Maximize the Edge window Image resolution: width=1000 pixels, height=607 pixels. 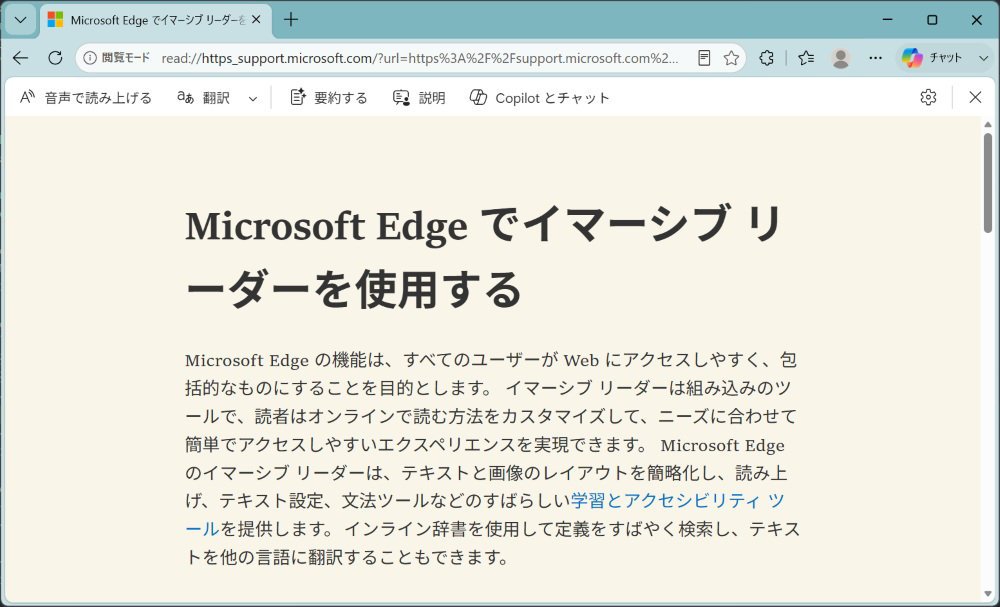pyautogui.click(x=932, y=20)
